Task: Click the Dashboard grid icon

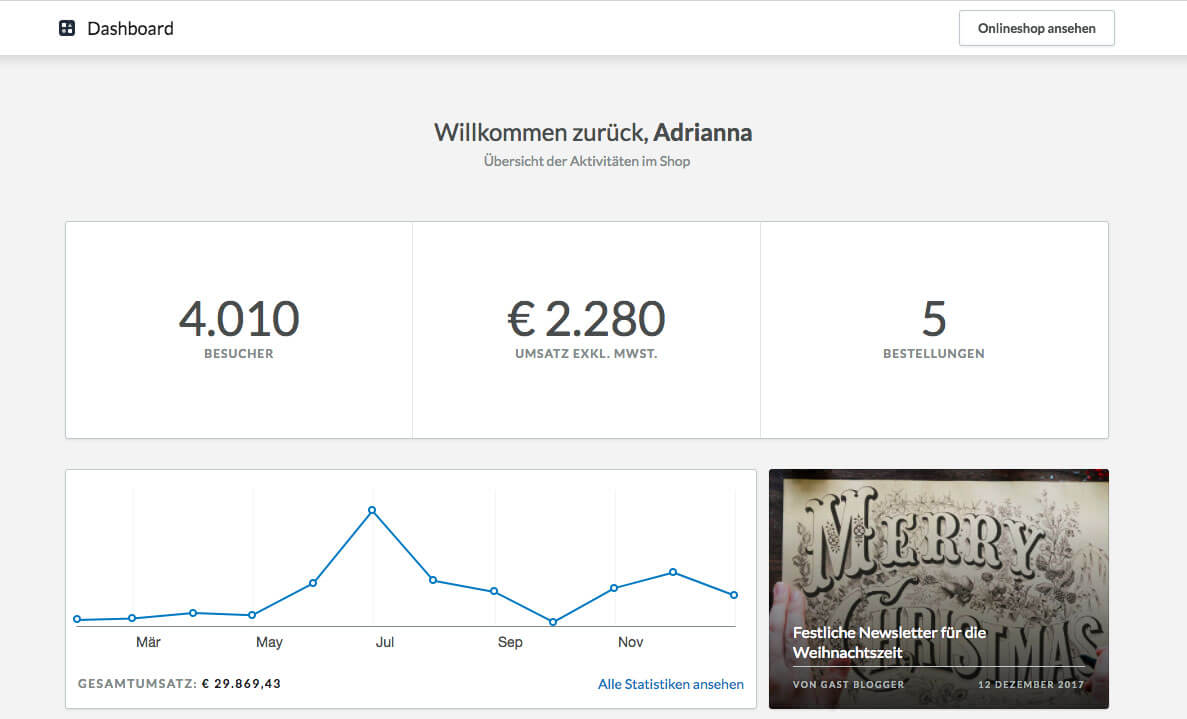Action: 67,28
